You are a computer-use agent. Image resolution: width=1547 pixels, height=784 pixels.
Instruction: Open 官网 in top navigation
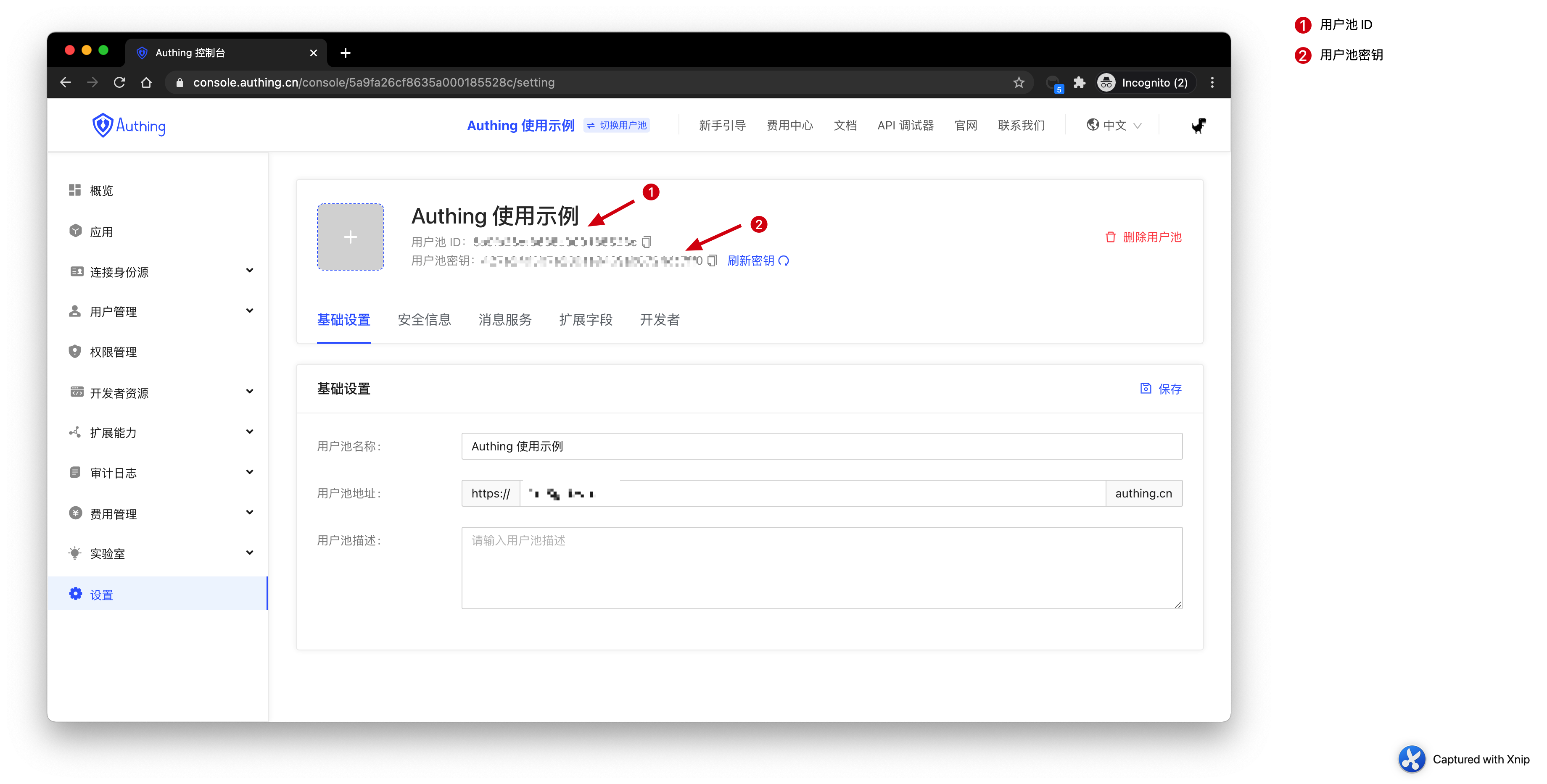[x=966, y=126]
